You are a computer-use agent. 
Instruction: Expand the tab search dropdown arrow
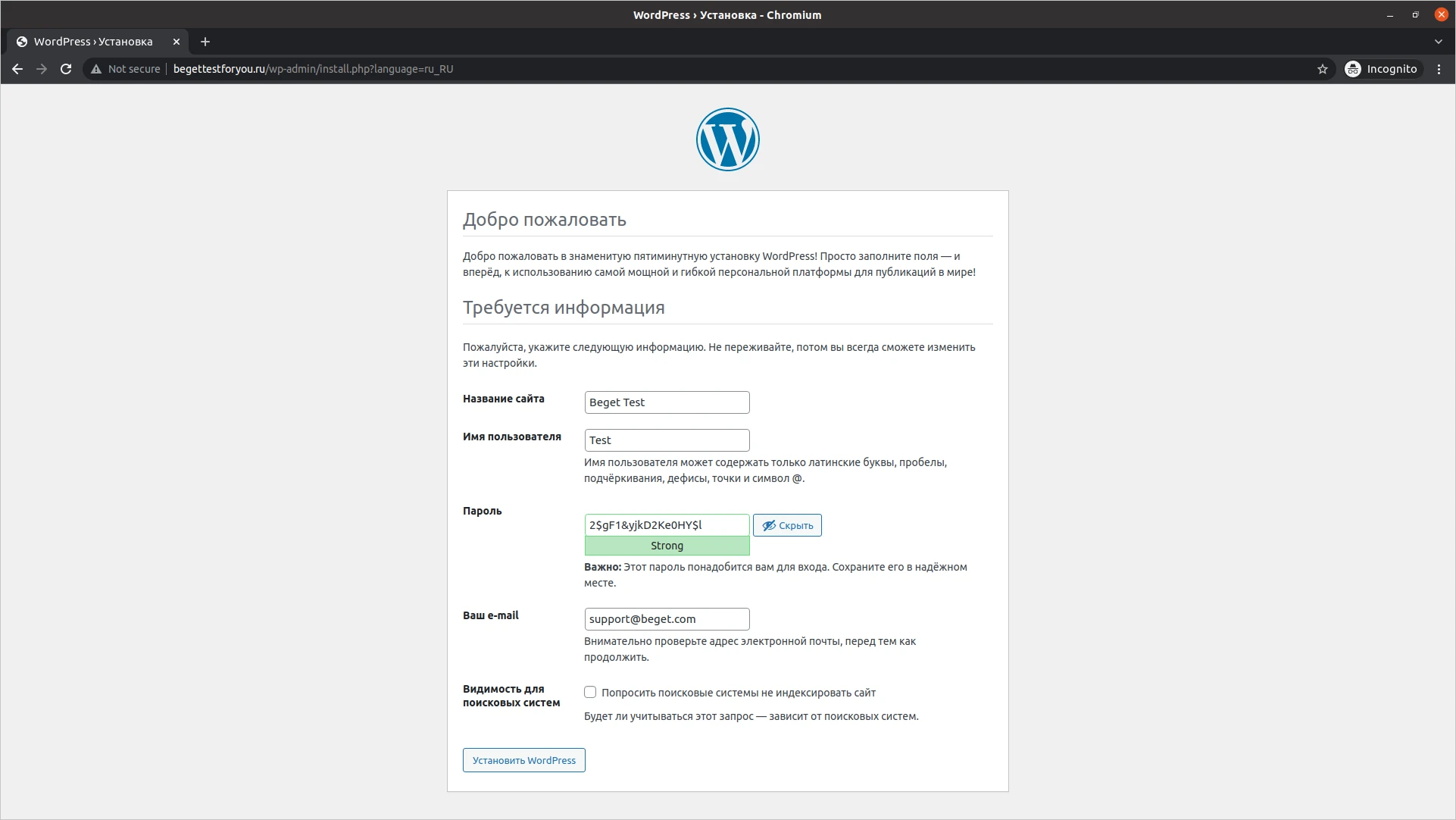[x=1438, y=42]
